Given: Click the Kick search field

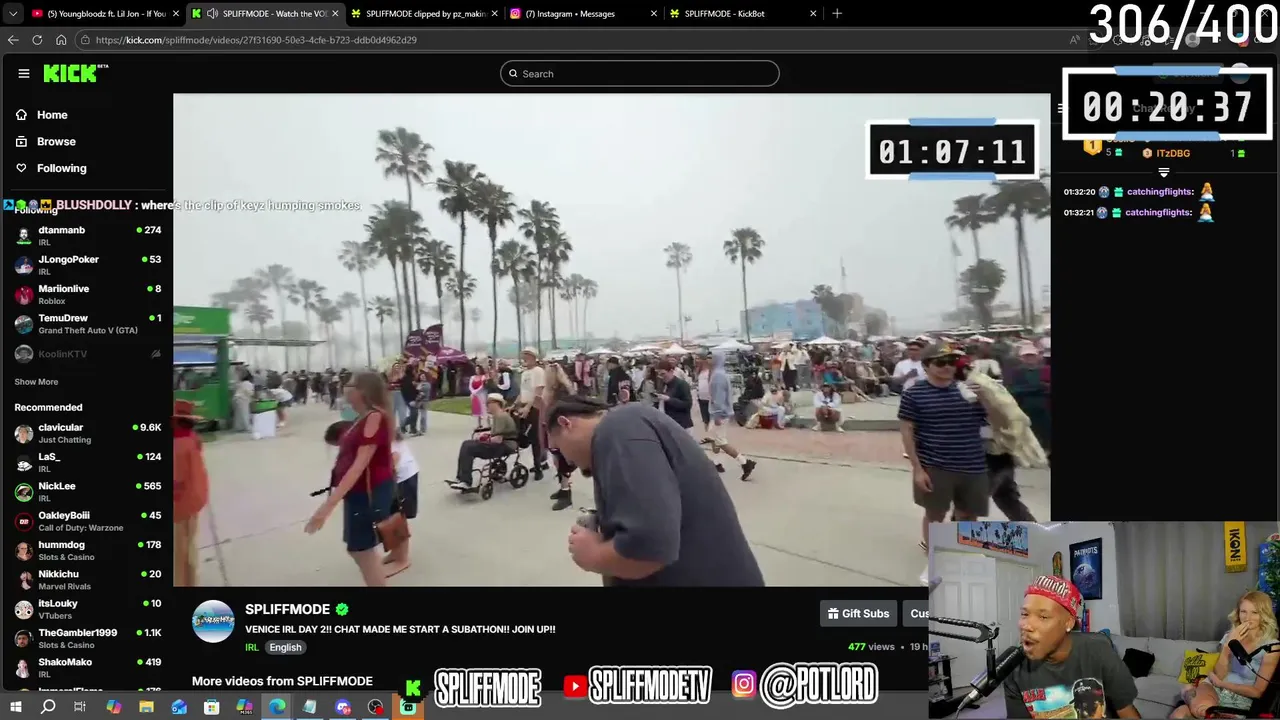Looking at the screenshot, I should click(x=640, y=73).
